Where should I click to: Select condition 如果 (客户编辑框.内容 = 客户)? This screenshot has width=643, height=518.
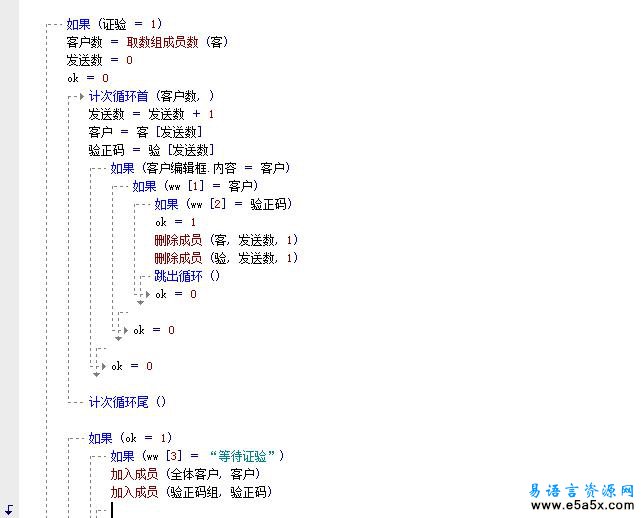[200, 168]
